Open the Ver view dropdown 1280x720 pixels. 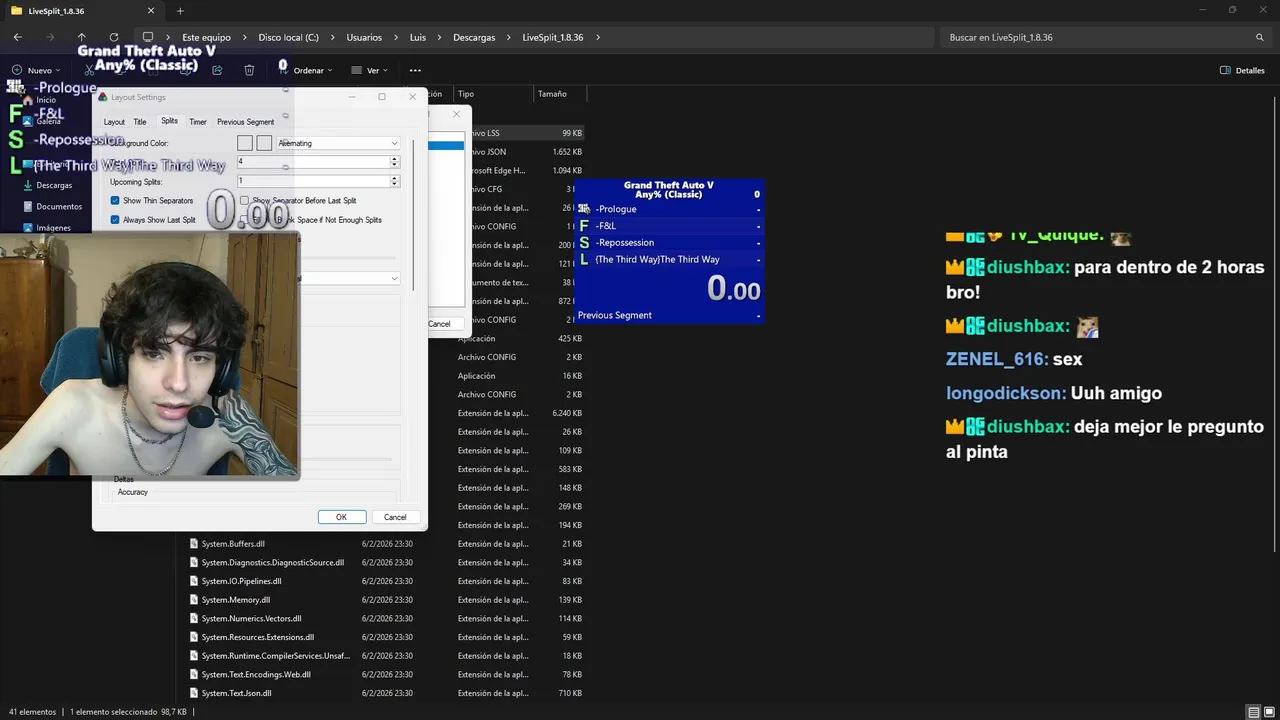coord(369,70)
